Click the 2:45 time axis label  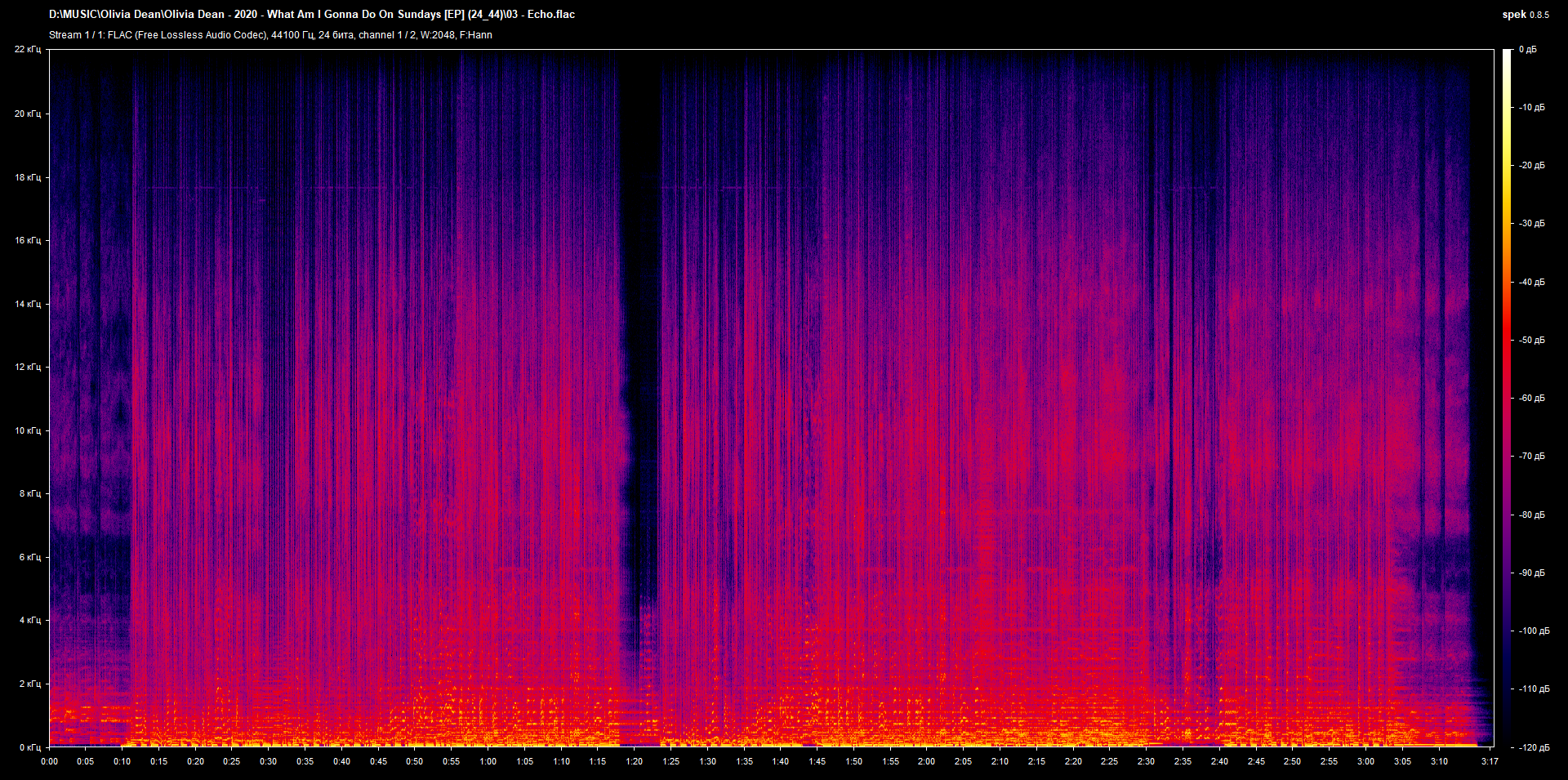tap(1256, 762)
